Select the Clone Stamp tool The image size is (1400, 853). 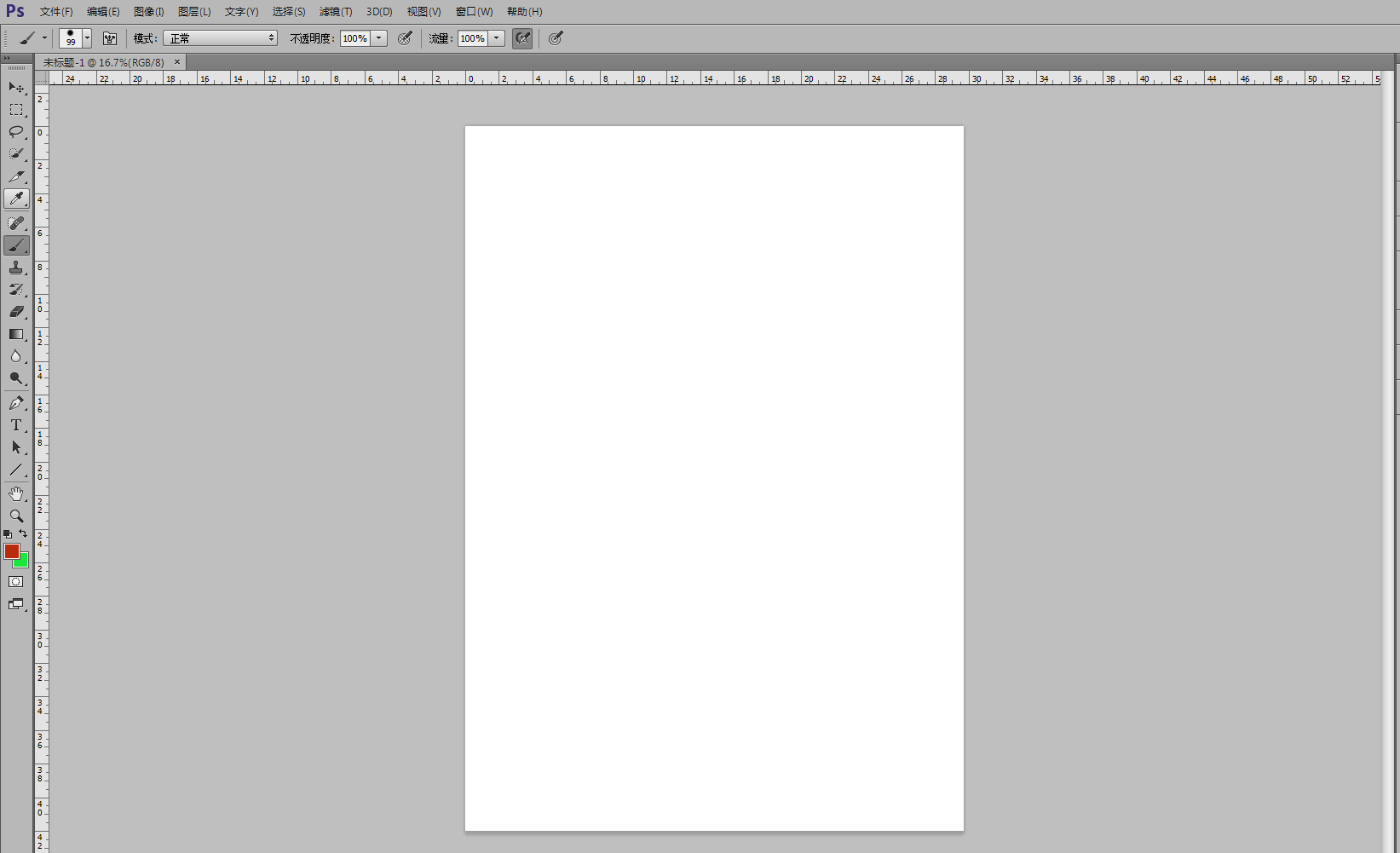16,268
